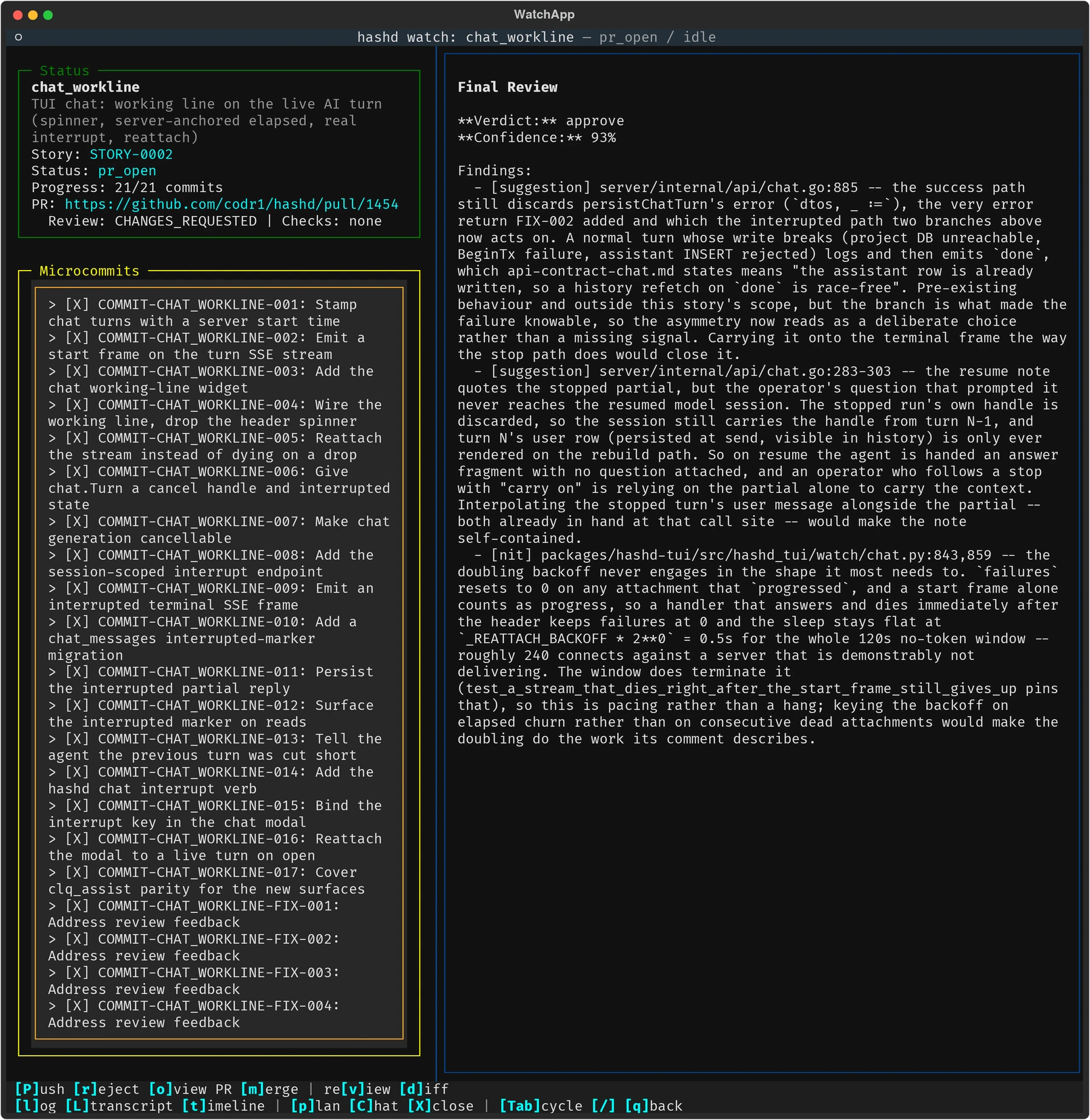Show the [L]transcript view
The image size is (1090, 1120).
119,1106
